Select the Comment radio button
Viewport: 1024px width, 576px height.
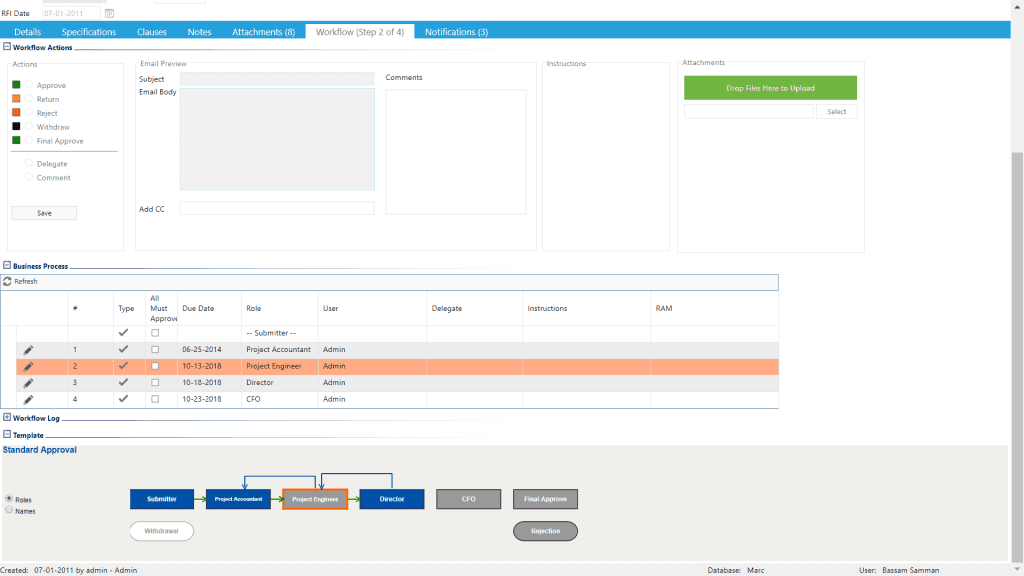point(29,177)
